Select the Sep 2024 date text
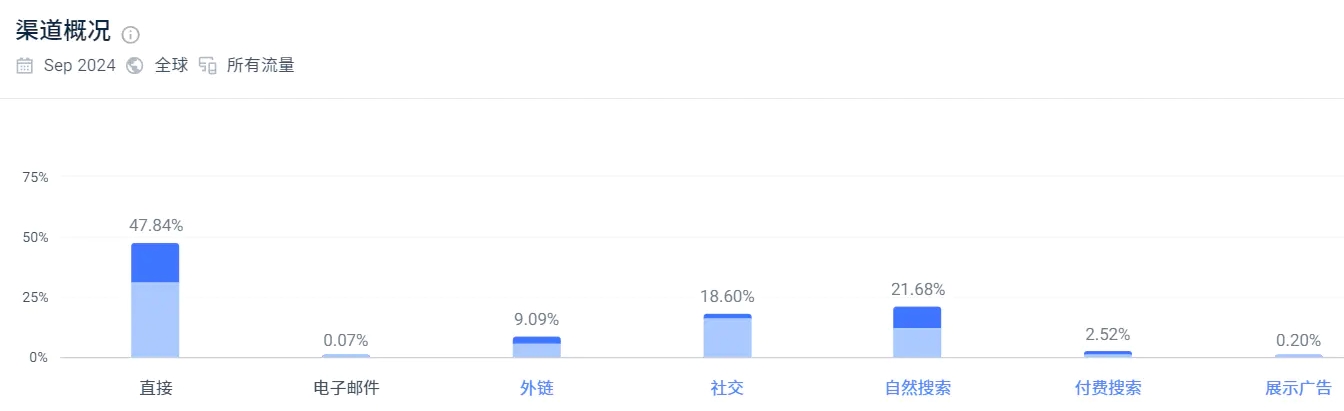The image size is (1344, 411). (80, 66)
